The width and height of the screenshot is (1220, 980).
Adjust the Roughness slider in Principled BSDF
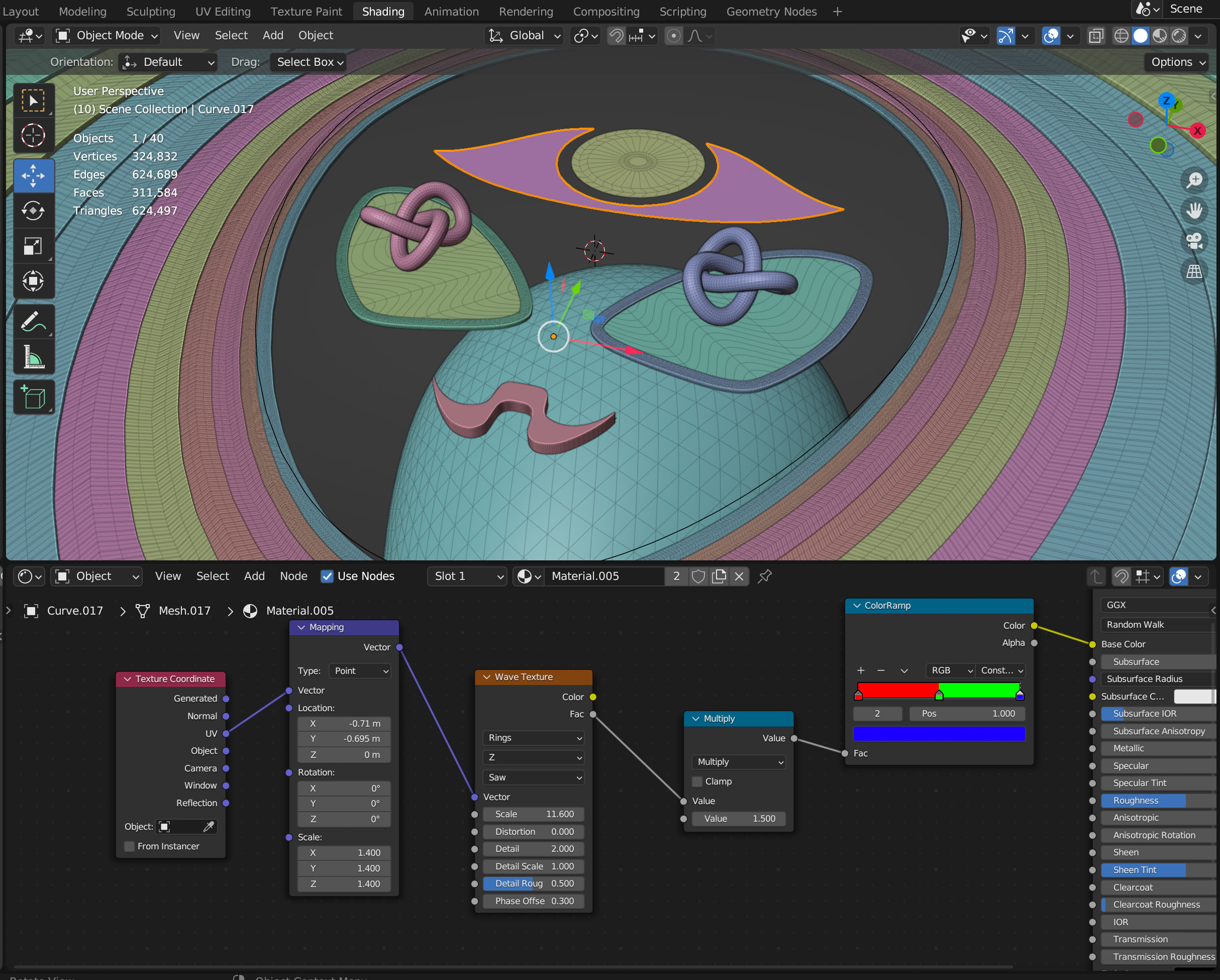tap(1157, 801)
